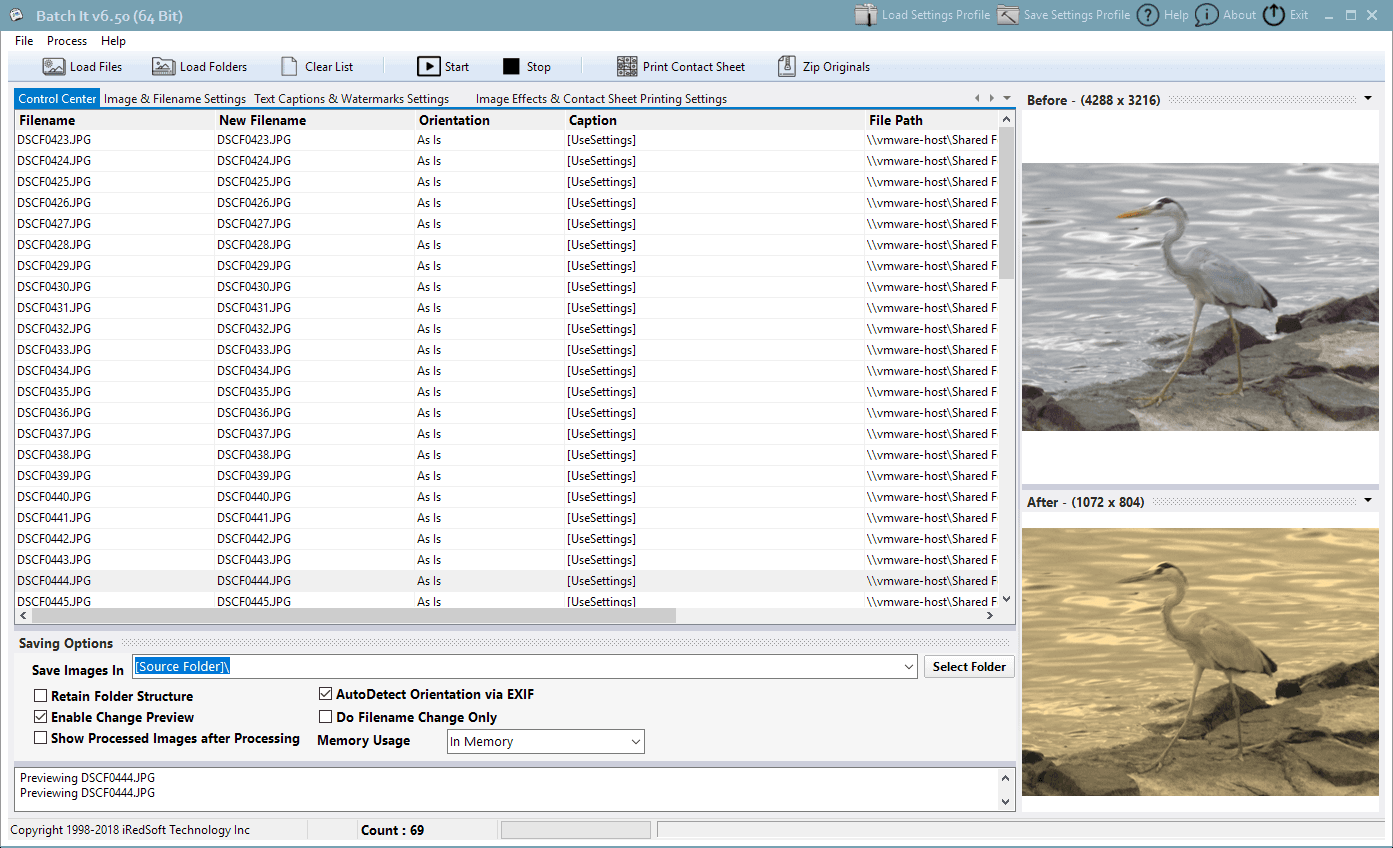The width and height of the screenshot is (1393, 848).
Task: Expand the Save Images In folder dropdown
Action: [909, 667]
